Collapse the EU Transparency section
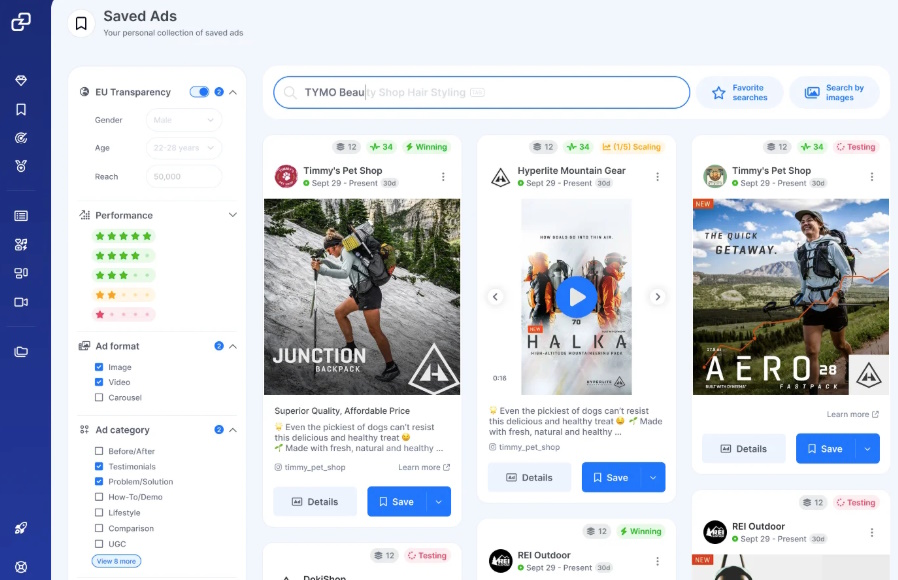 click(x=233, y=92)
